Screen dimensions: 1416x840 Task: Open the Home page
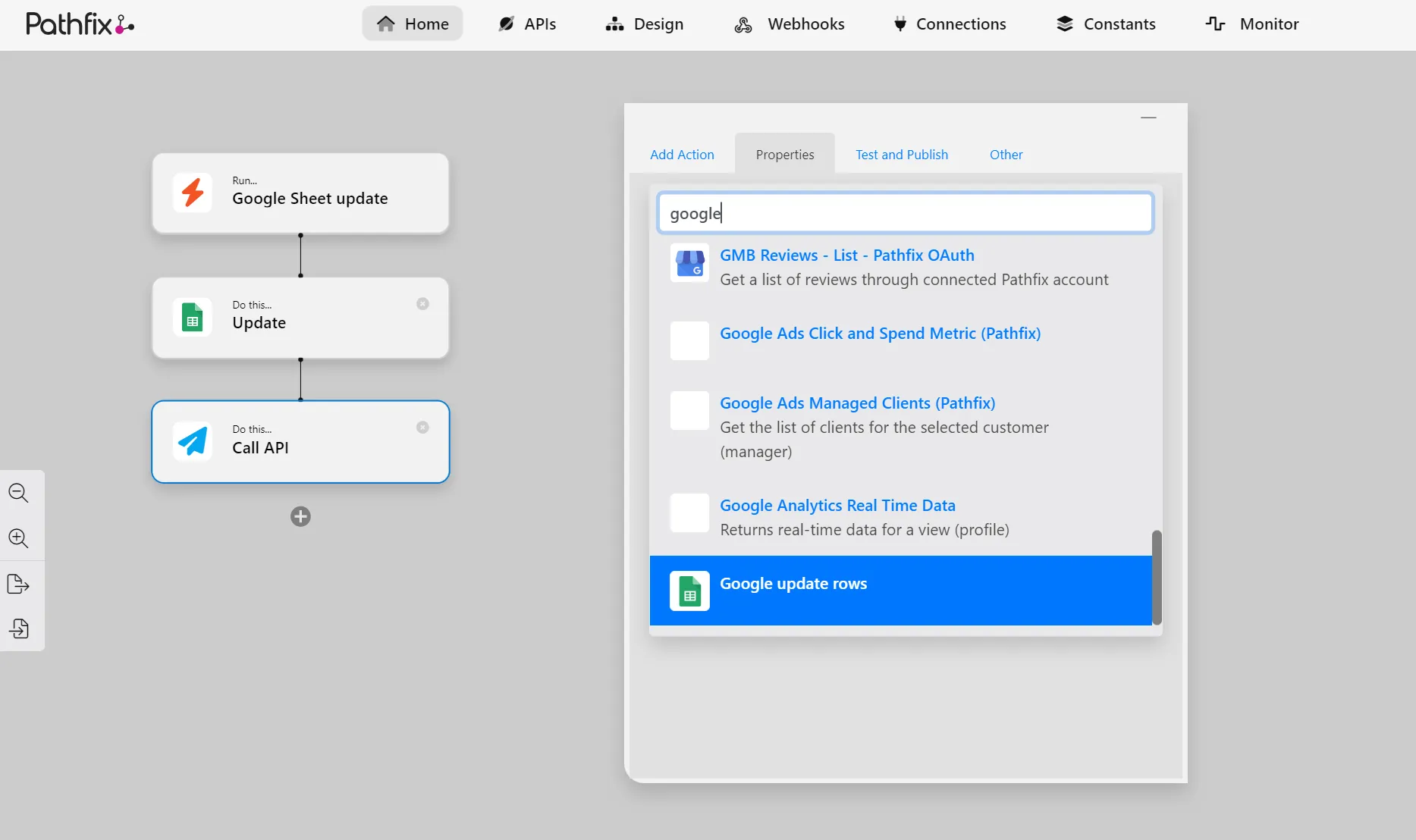click(x=413, y=24)
